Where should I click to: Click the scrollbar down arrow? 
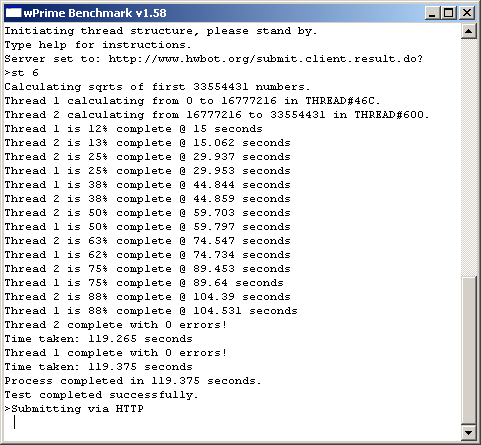click(x=469, y=433)
